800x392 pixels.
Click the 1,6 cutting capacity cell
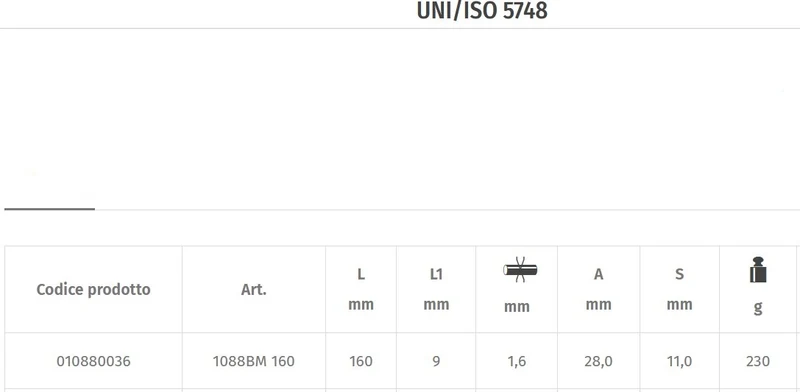pos(517,361)
